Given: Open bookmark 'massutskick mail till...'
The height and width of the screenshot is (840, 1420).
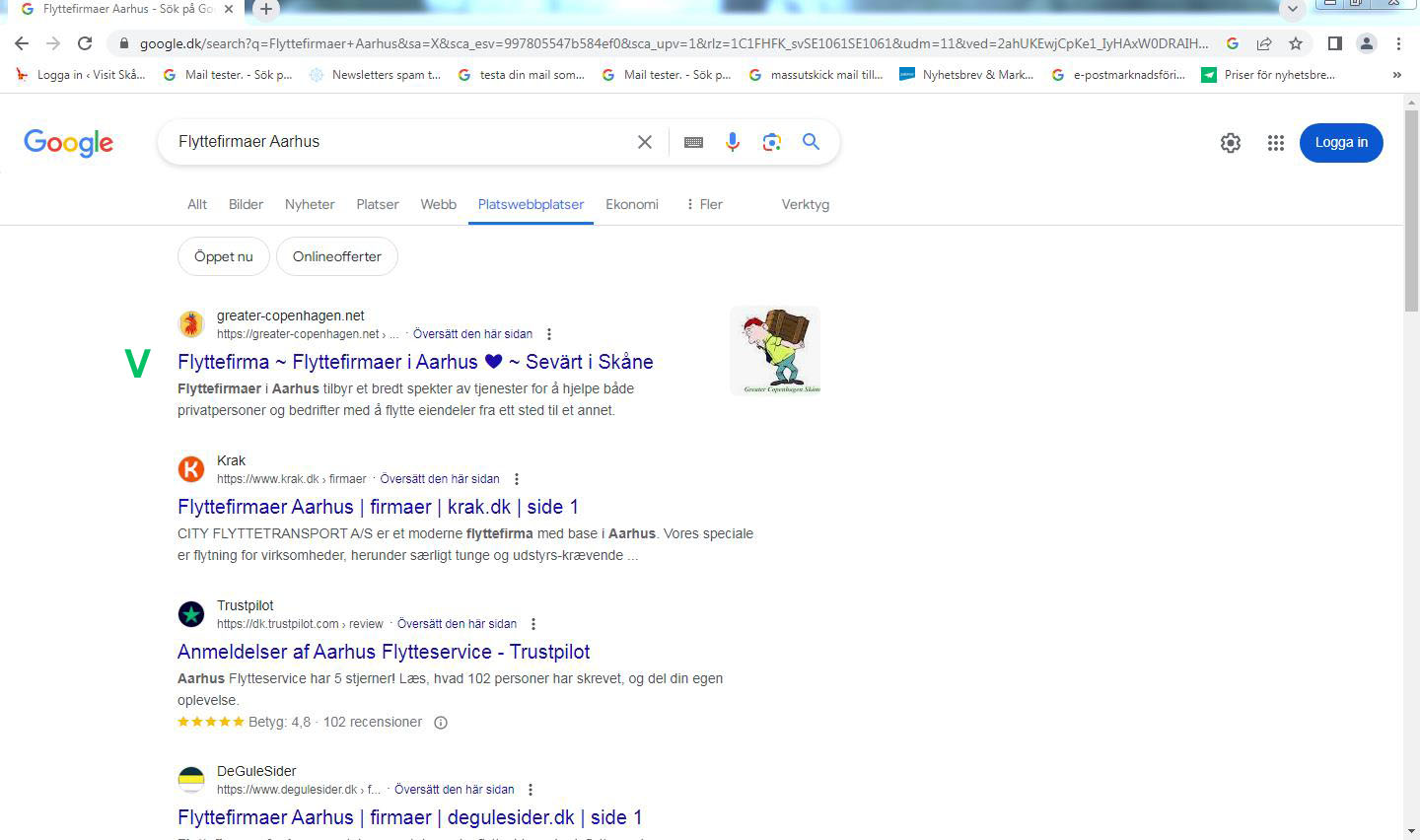Looking at the screenshot, I should pos(816,75).
